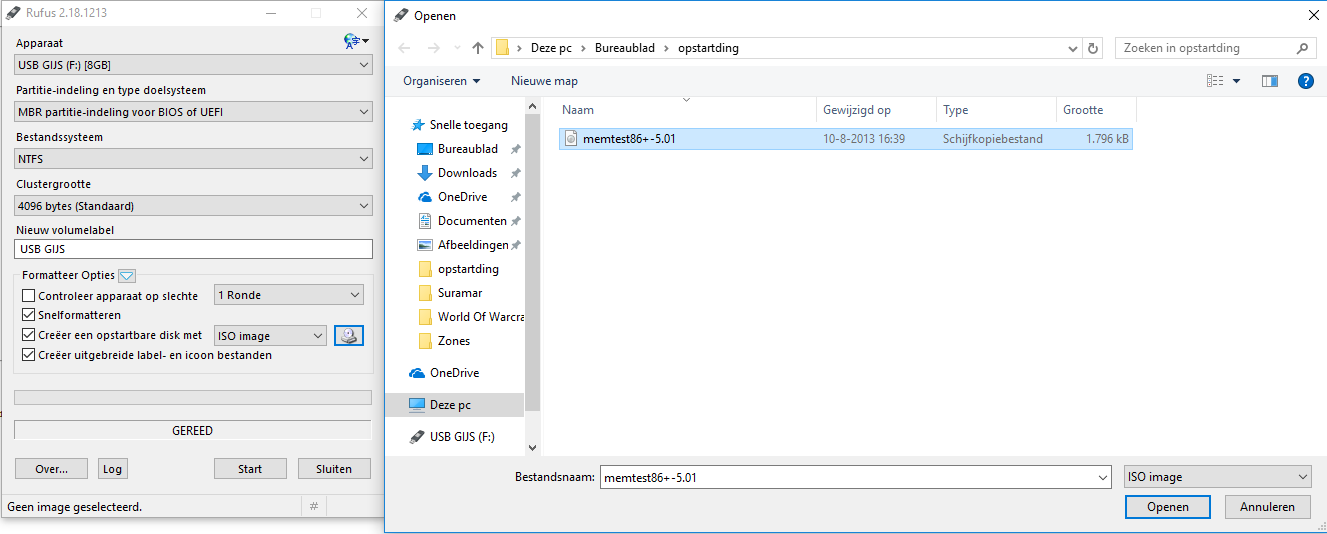Select Downloads in the navigation pane
Viewport: 1327px width, 534px height.
tap(467, 173)
